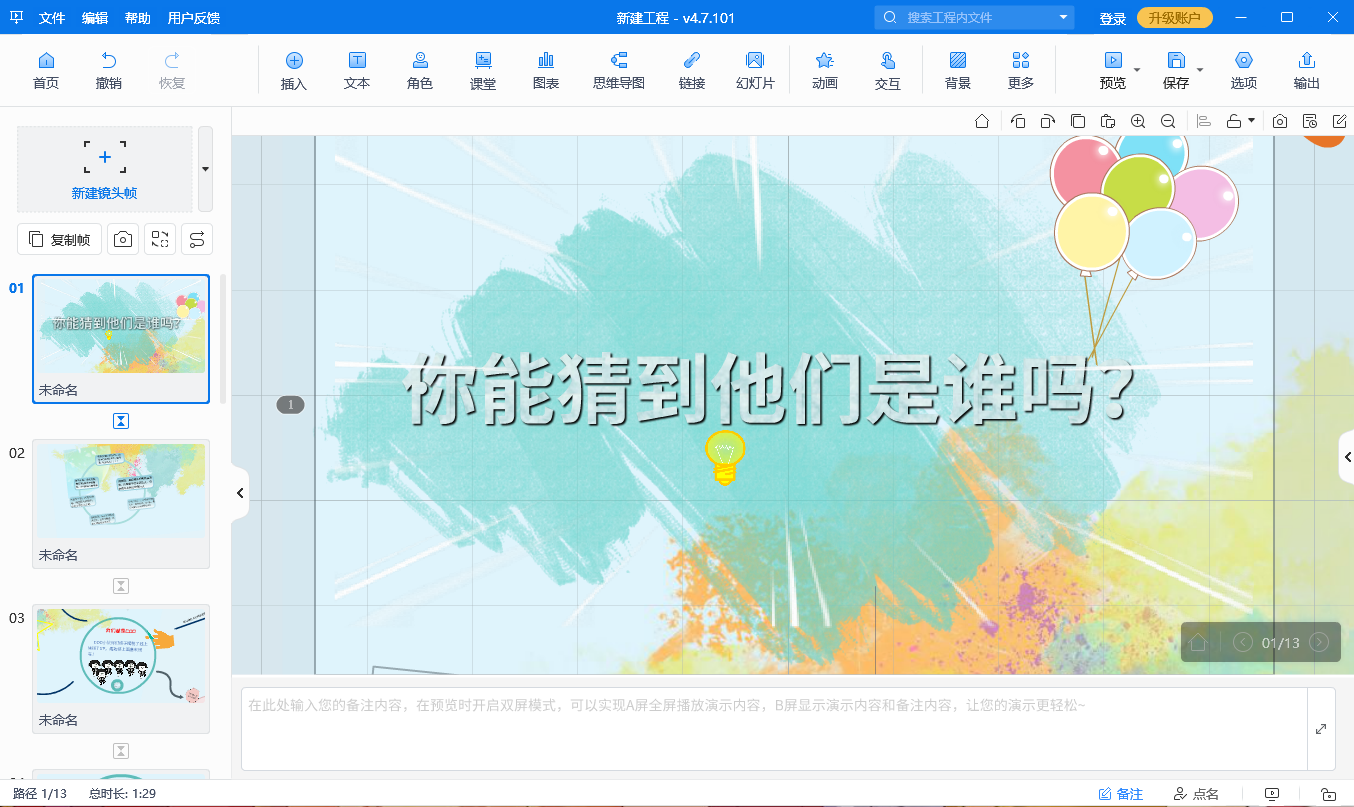The image size is (1354, 807).
Task: Click the 保存 save button
Action: click(1176, 71)
